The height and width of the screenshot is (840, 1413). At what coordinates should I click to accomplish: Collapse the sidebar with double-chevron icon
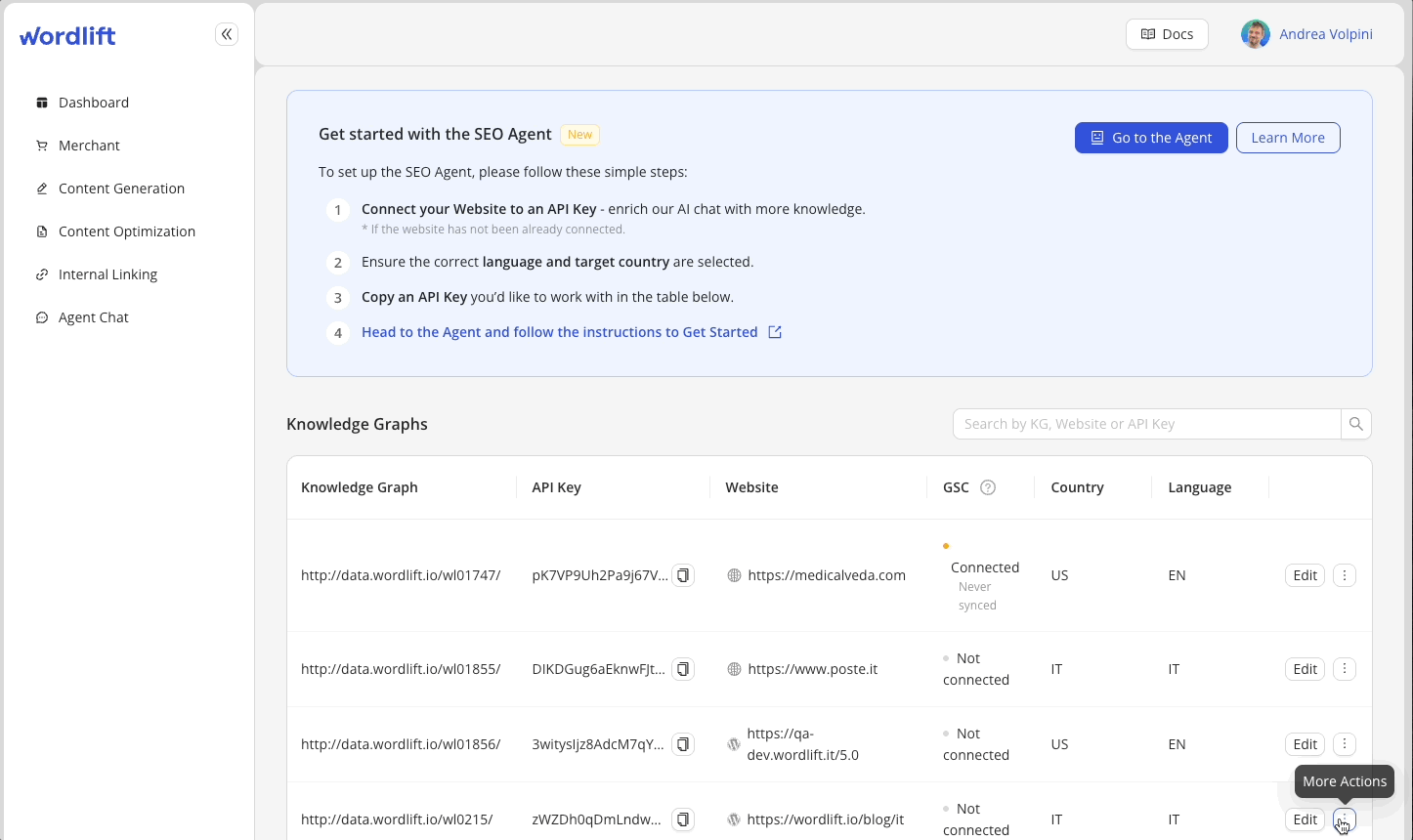point(227,35)
